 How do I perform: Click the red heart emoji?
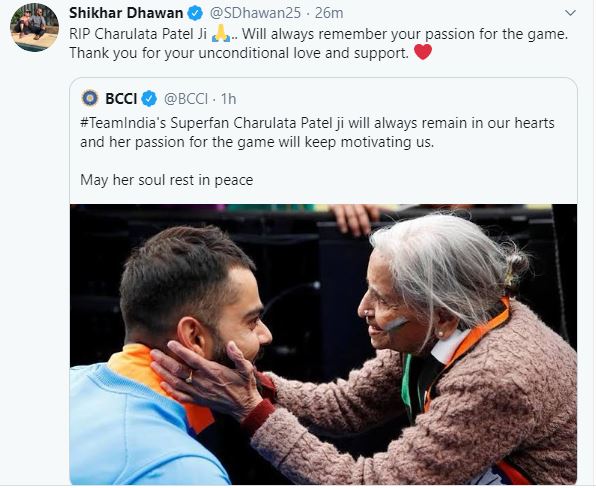coord(423,52)
